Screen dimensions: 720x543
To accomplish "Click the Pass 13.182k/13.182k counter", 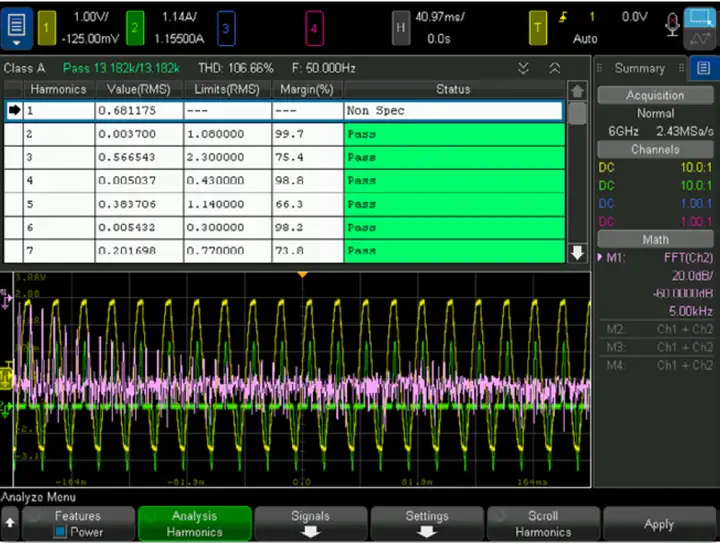I will pyautogui.click(x=121, y=69).
